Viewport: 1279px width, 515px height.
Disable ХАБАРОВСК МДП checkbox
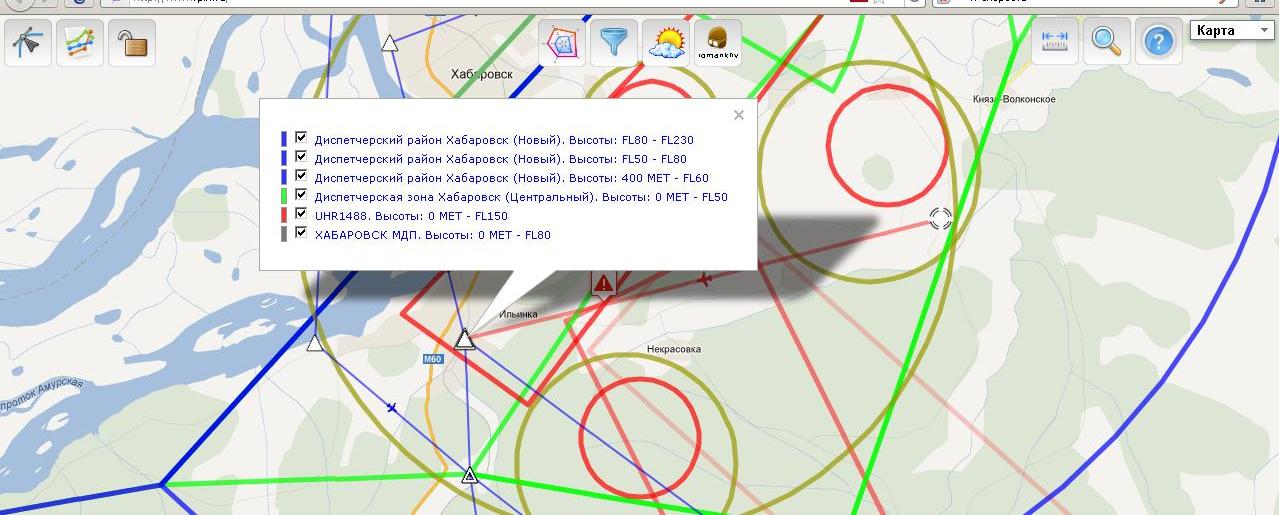point(300,233)
